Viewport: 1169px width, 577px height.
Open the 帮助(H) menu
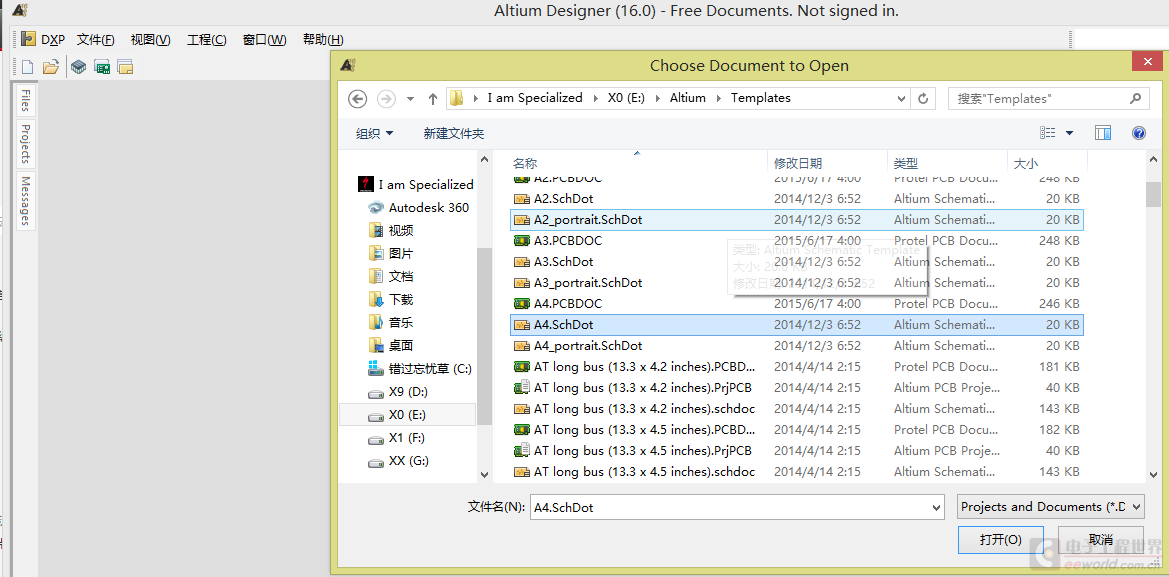click(323, 40)
